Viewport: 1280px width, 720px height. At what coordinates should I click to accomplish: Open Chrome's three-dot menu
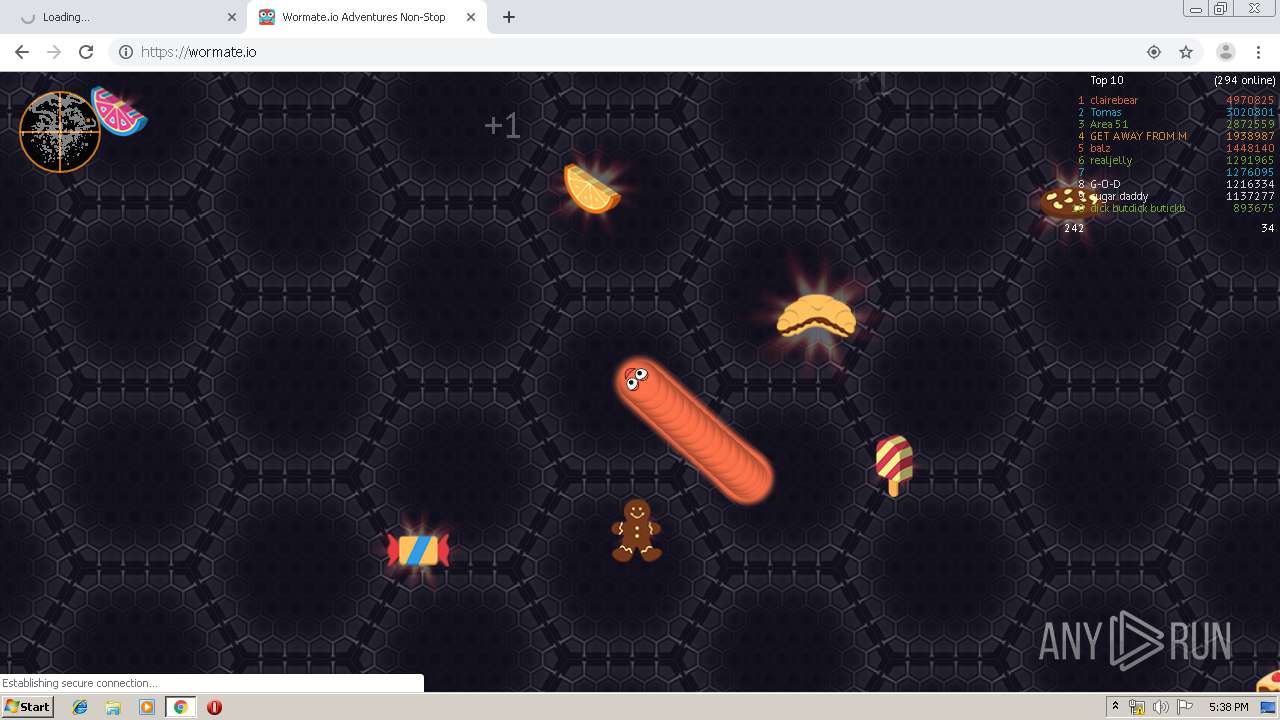coord(1258,52)
